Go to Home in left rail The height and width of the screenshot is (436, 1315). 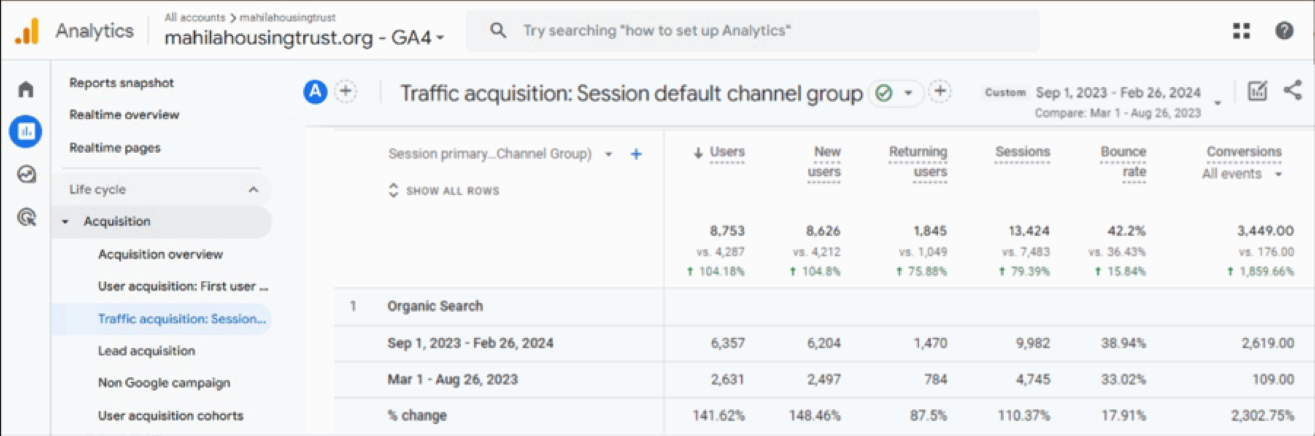click(26, 89)
